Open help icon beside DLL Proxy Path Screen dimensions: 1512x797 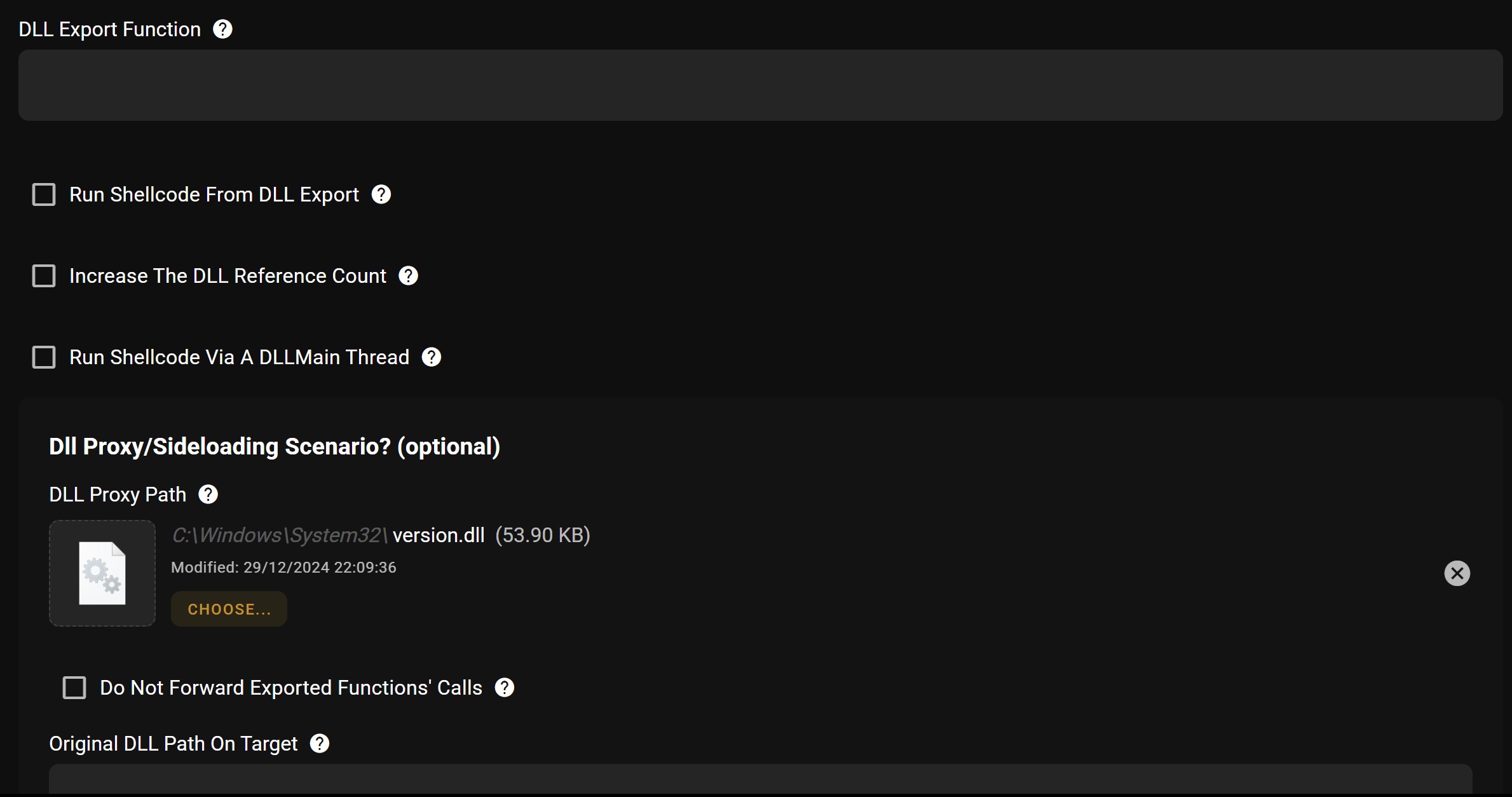pos(208,494)
